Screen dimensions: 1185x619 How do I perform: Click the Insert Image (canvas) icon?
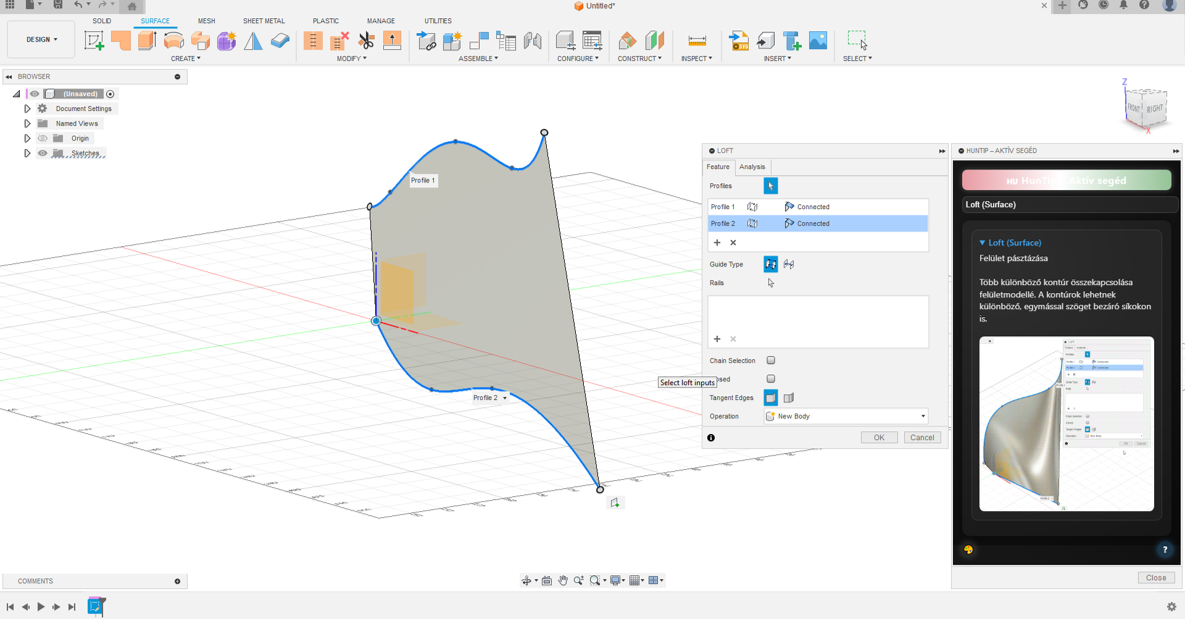tap(818, 40)
